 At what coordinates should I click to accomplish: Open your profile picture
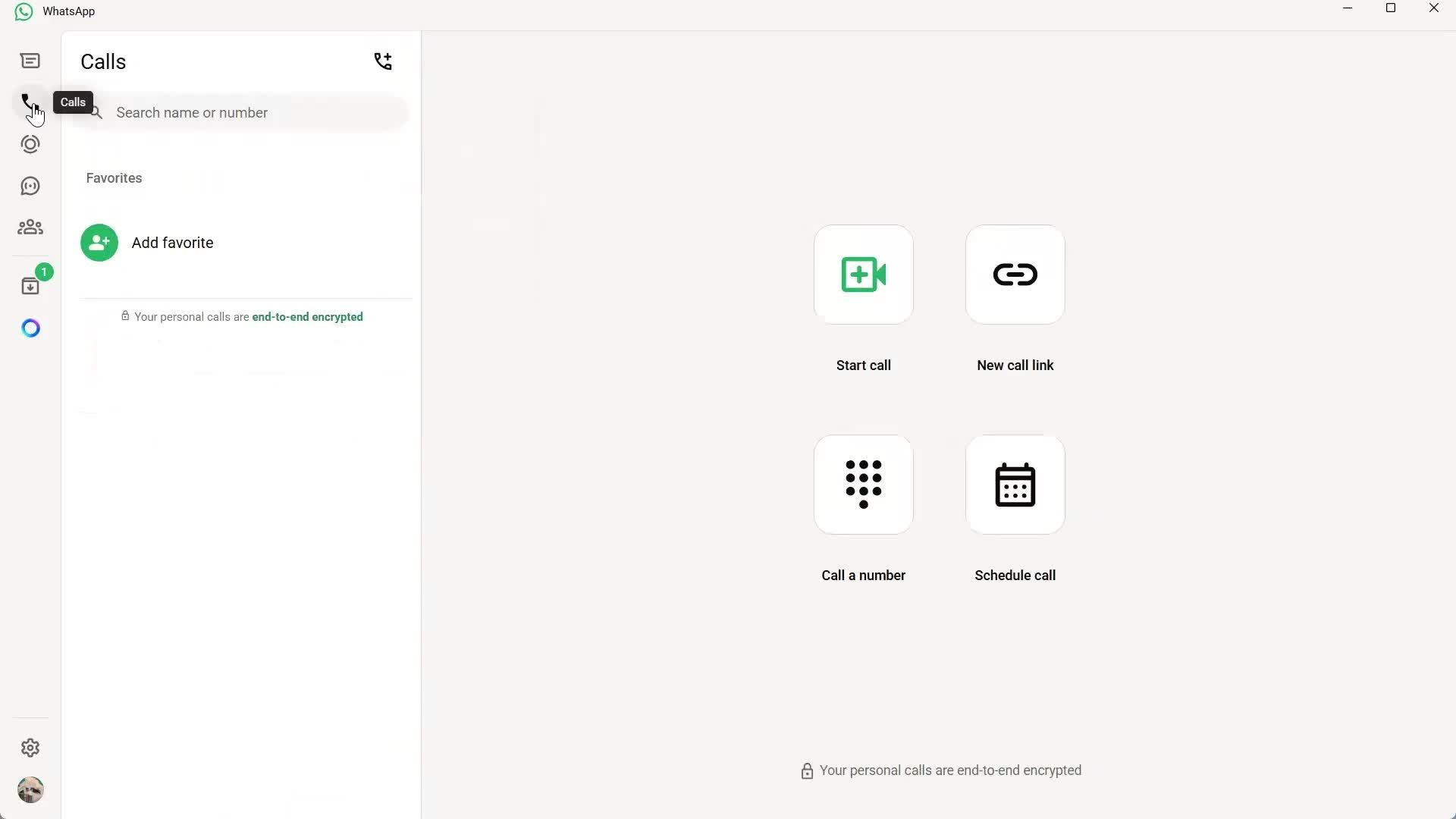(30, 789)
